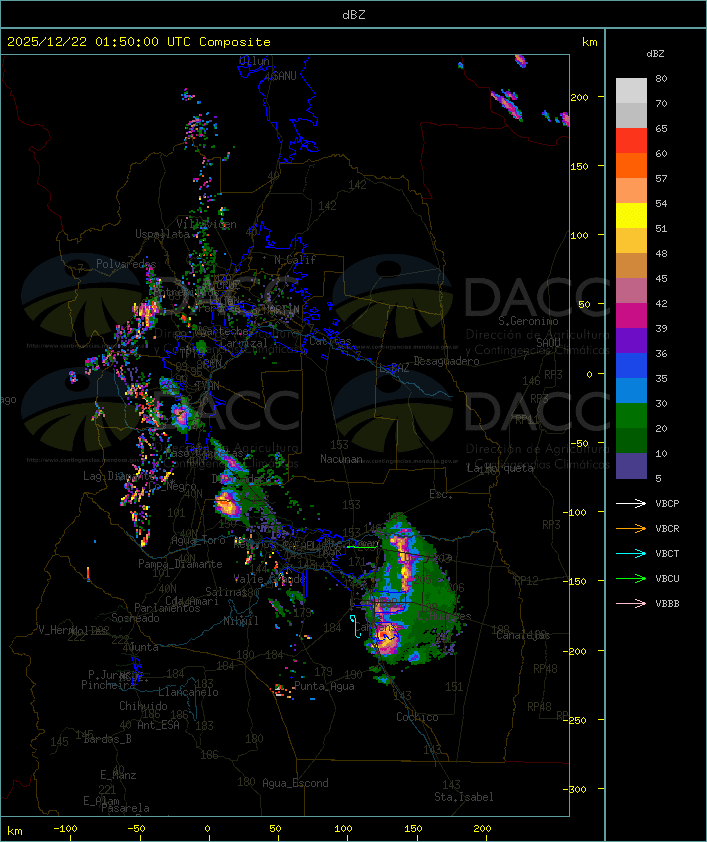
Task: Click the Canalejas place label
Action: (x=523, y=635)
